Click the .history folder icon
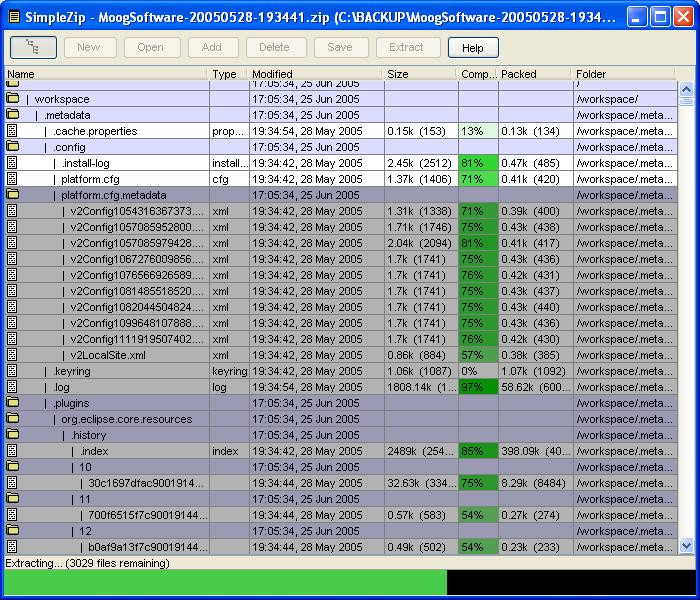Screen dimensions: 700x600 [x=12, y=434]
